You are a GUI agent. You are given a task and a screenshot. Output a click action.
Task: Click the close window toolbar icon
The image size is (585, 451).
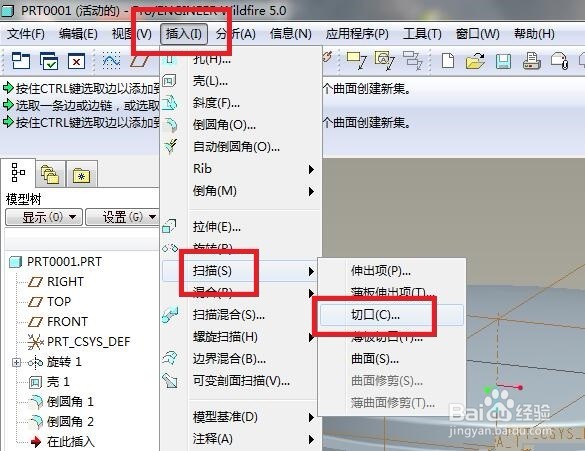pos(76,61)
